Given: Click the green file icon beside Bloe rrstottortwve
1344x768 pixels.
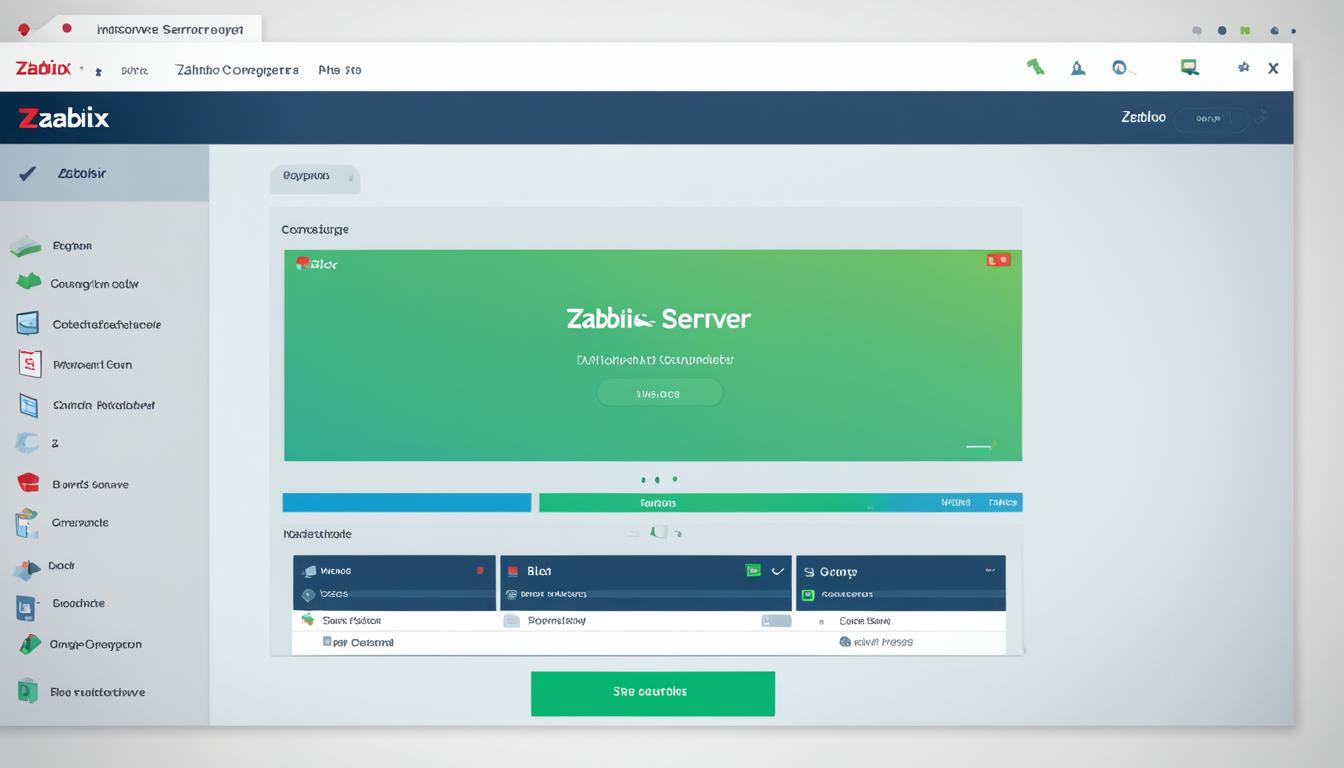Looking at the screenshot, I should point(28,690).
